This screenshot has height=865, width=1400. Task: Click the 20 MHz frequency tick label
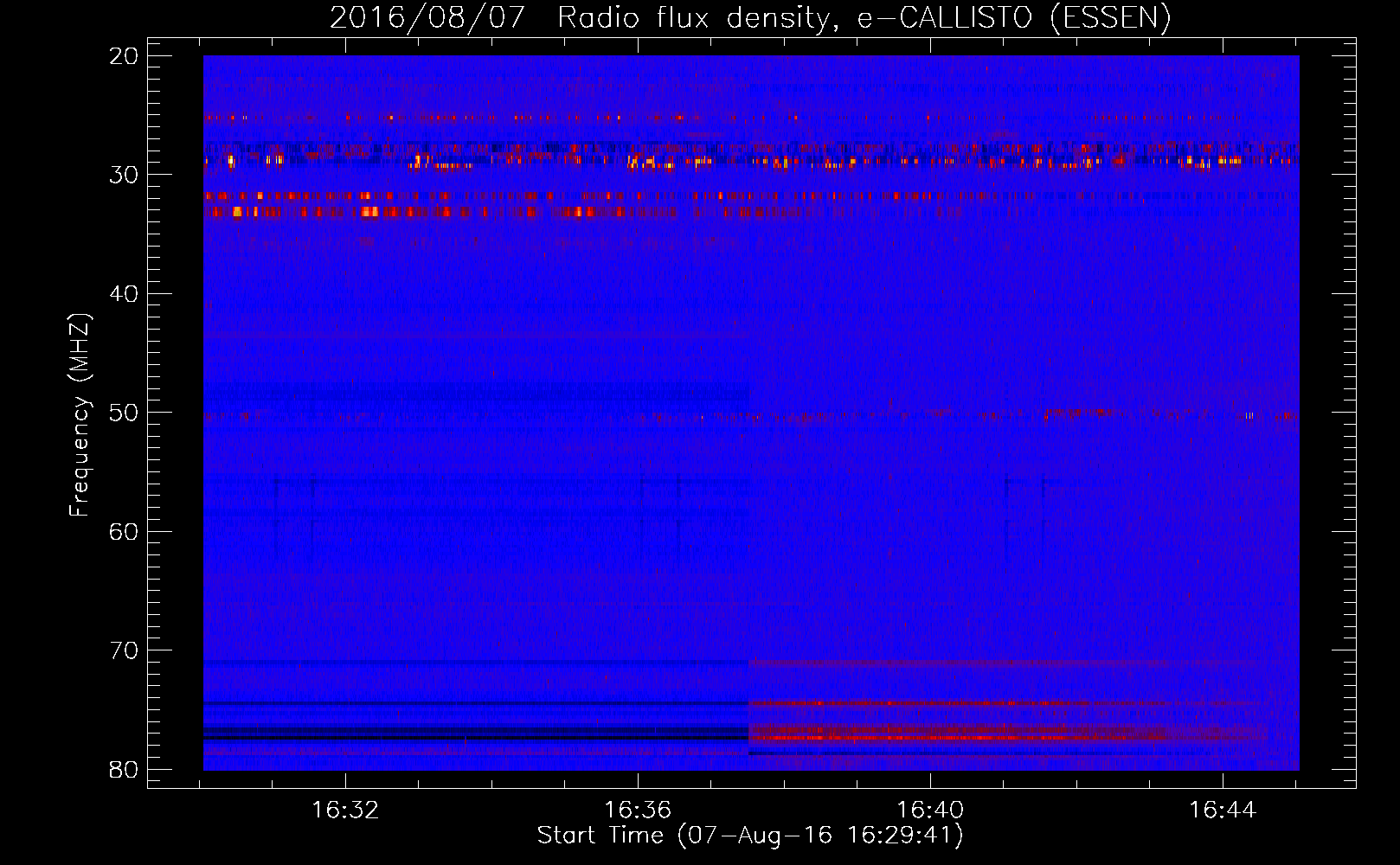[x=125, y=56]
